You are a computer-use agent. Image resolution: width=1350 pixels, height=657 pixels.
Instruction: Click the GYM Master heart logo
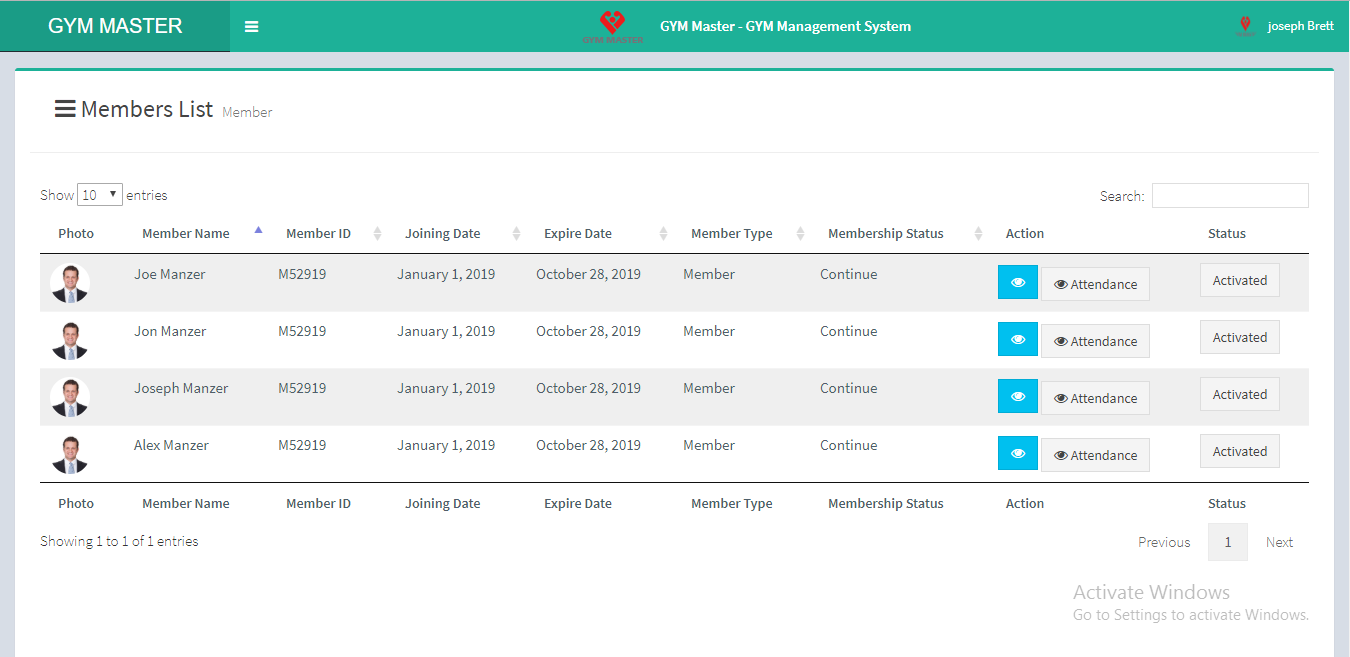coord(612,26)
